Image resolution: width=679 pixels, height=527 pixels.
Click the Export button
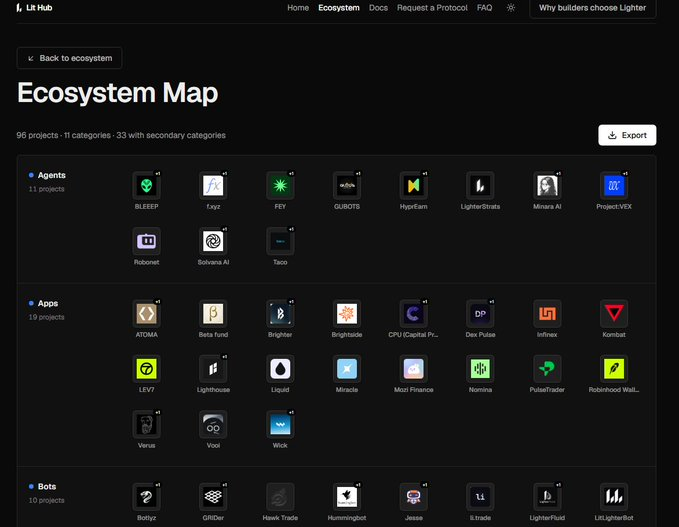point(627,135)
